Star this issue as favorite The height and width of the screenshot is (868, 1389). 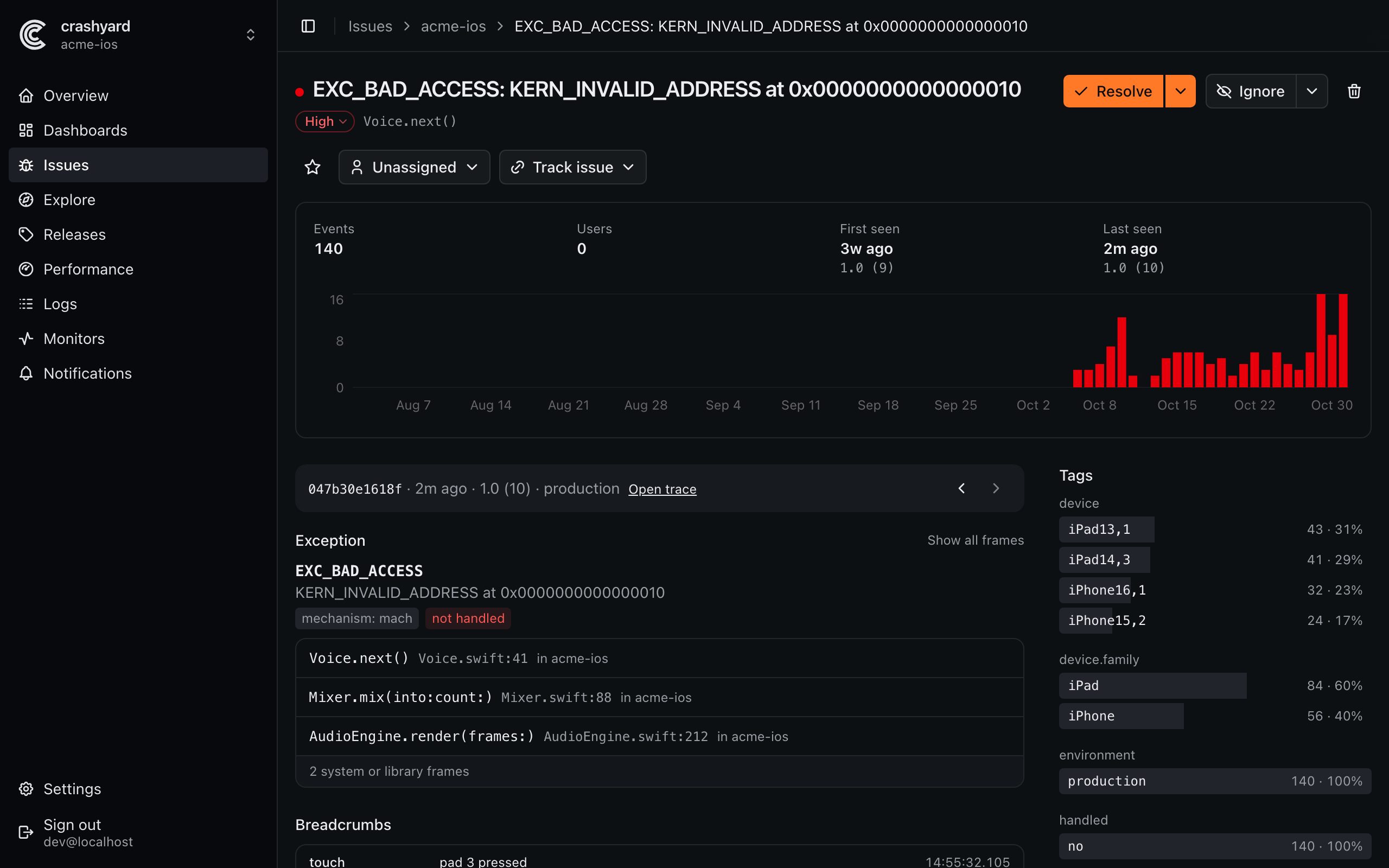312,167
